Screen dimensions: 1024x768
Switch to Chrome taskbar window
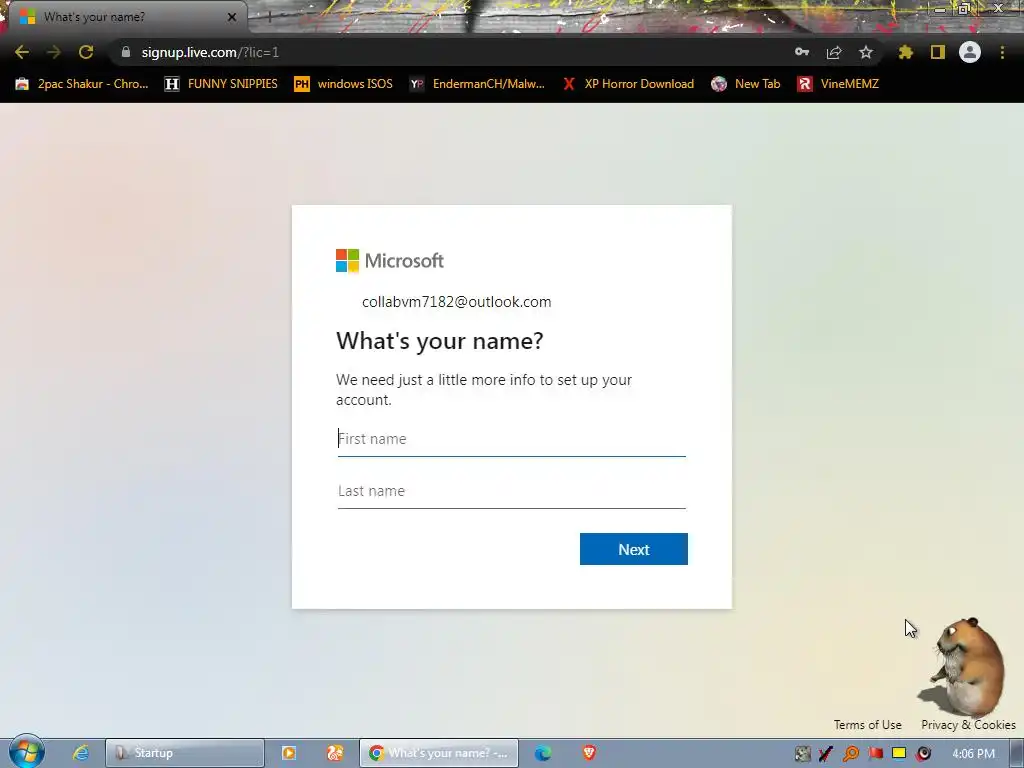(x=439, y=753)
